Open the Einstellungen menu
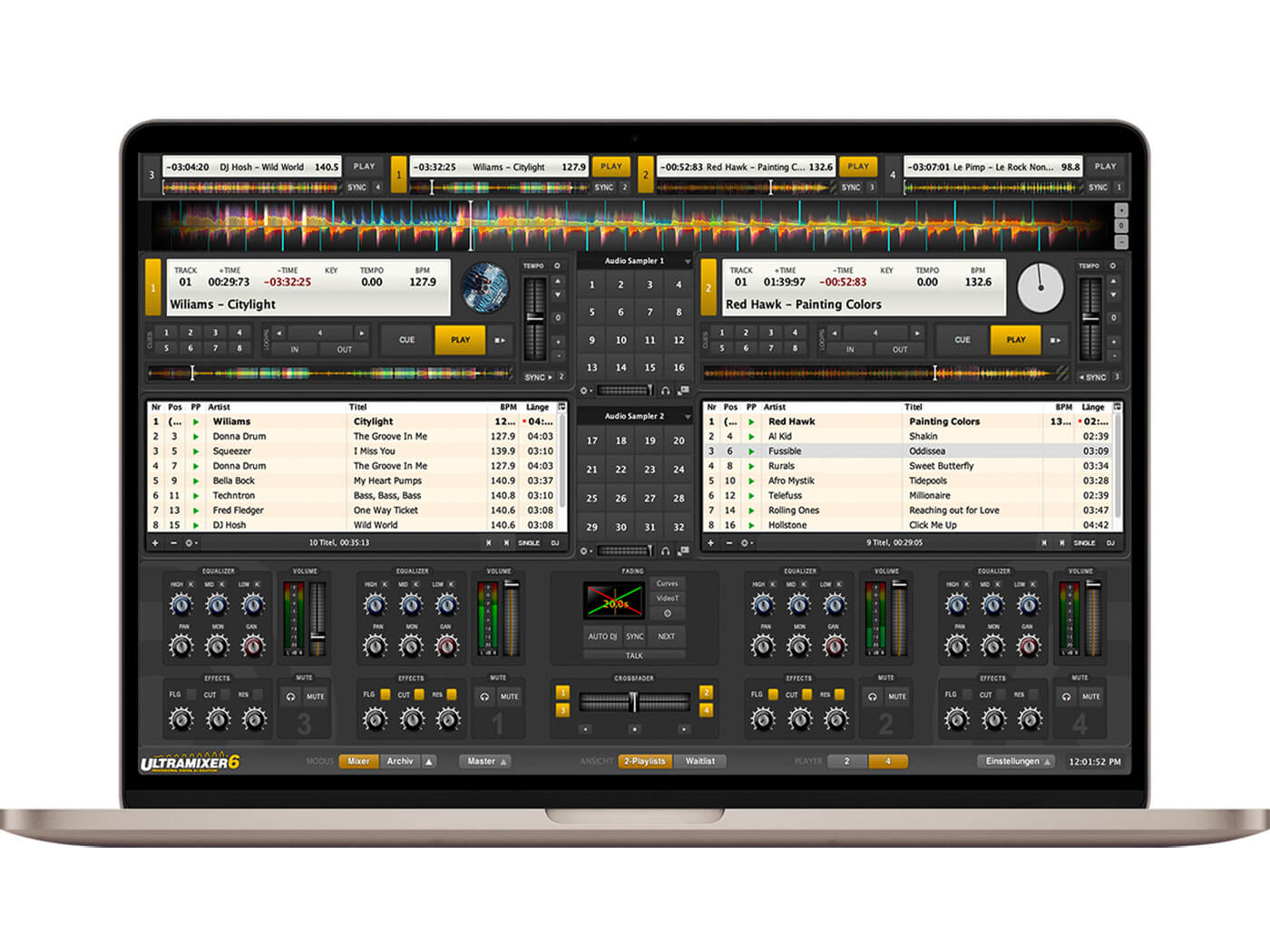 click(x=1017, y=762)
